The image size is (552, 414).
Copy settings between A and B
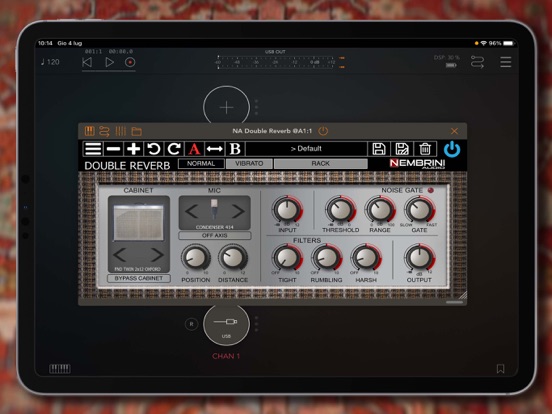pyautogui.click(x=214, y=149)
